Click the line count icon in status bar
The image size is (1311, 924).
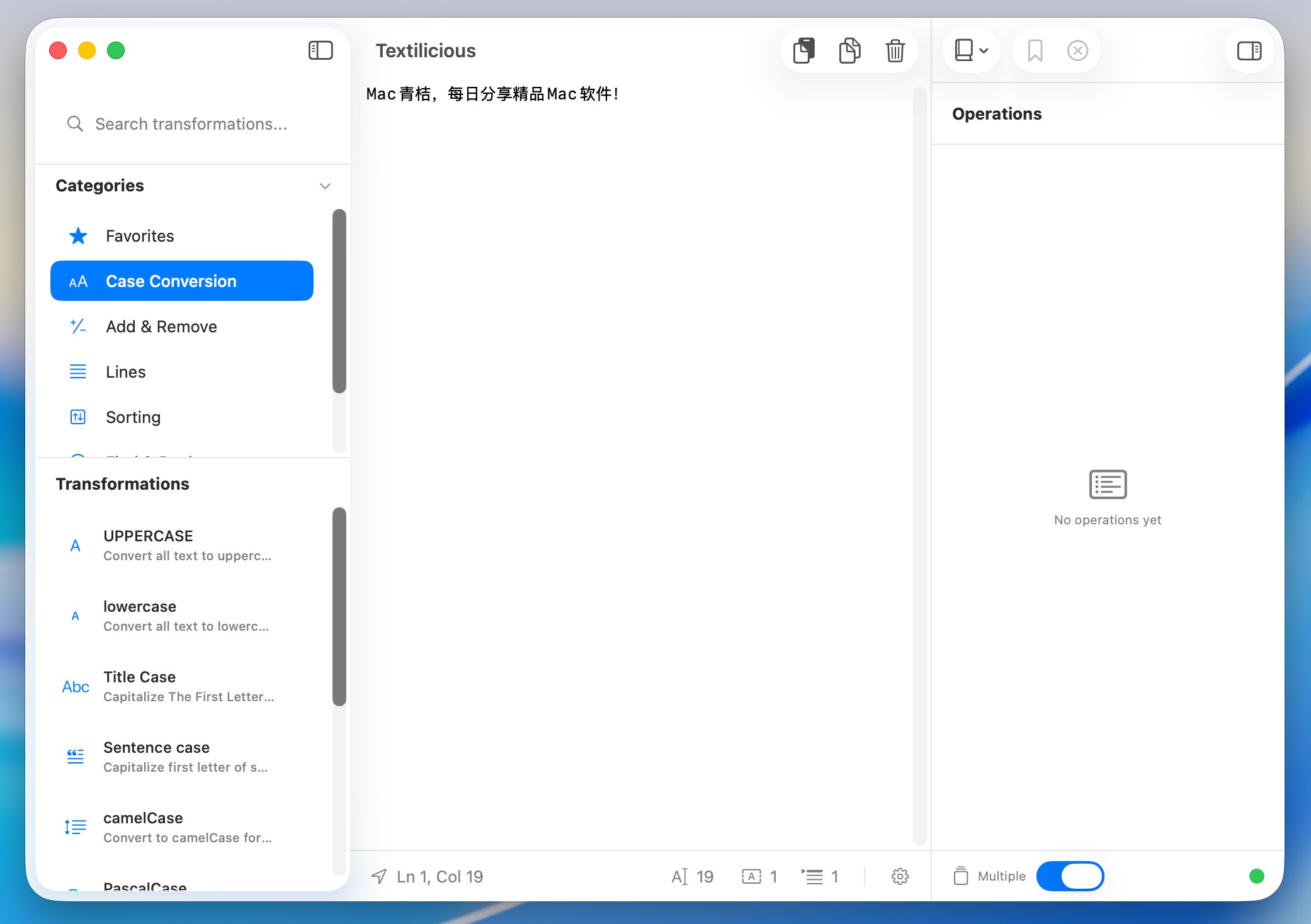[x=812, y=876]
